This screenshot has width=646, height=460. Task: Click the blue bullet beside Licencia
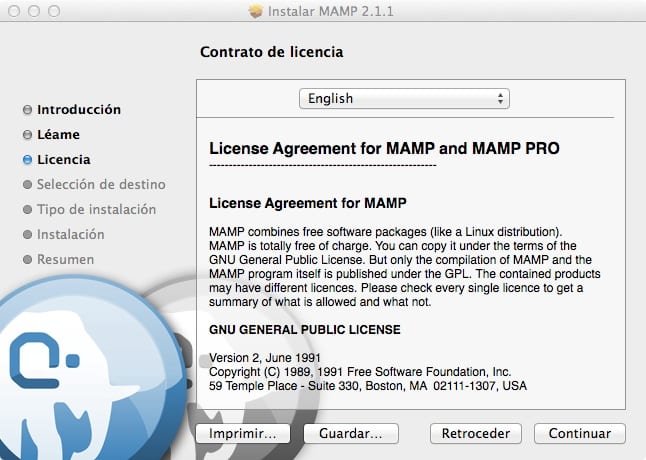point(27,160)
